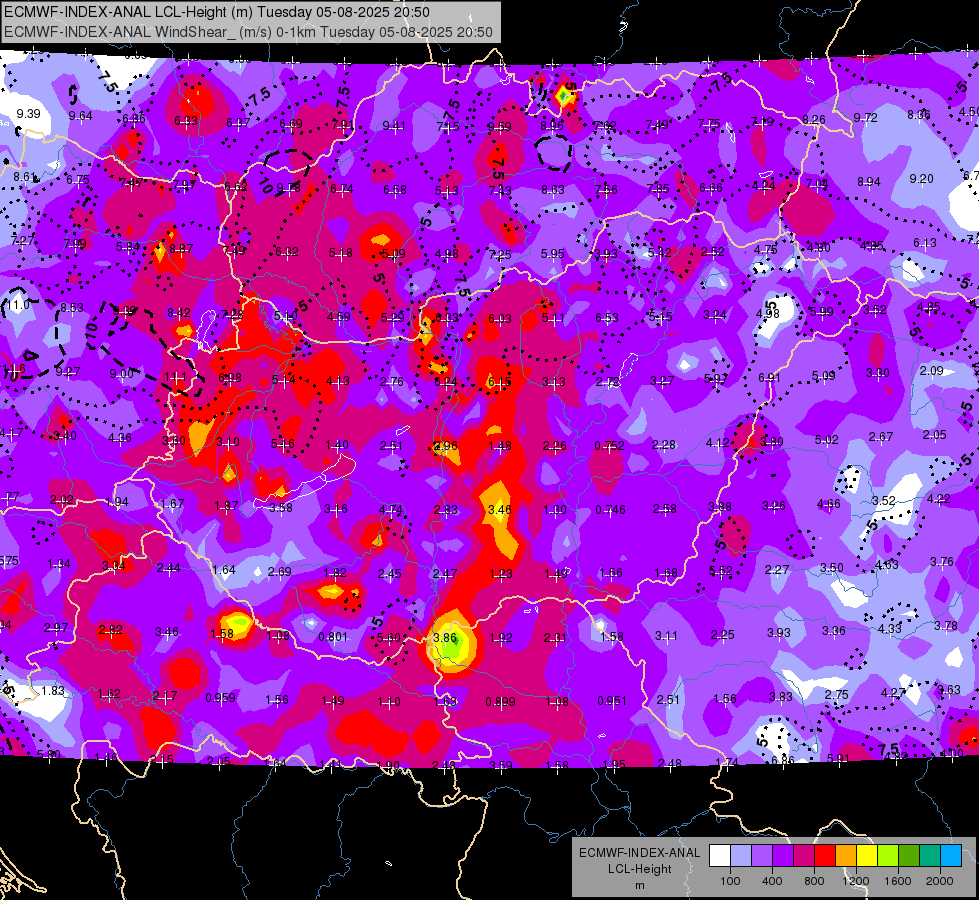The width and height of the screenshot is (979, 900).
Task: Click the legend's ECMWF-INDEX-ANAL label
Action: pyautogui.click(x=640, y=853)
